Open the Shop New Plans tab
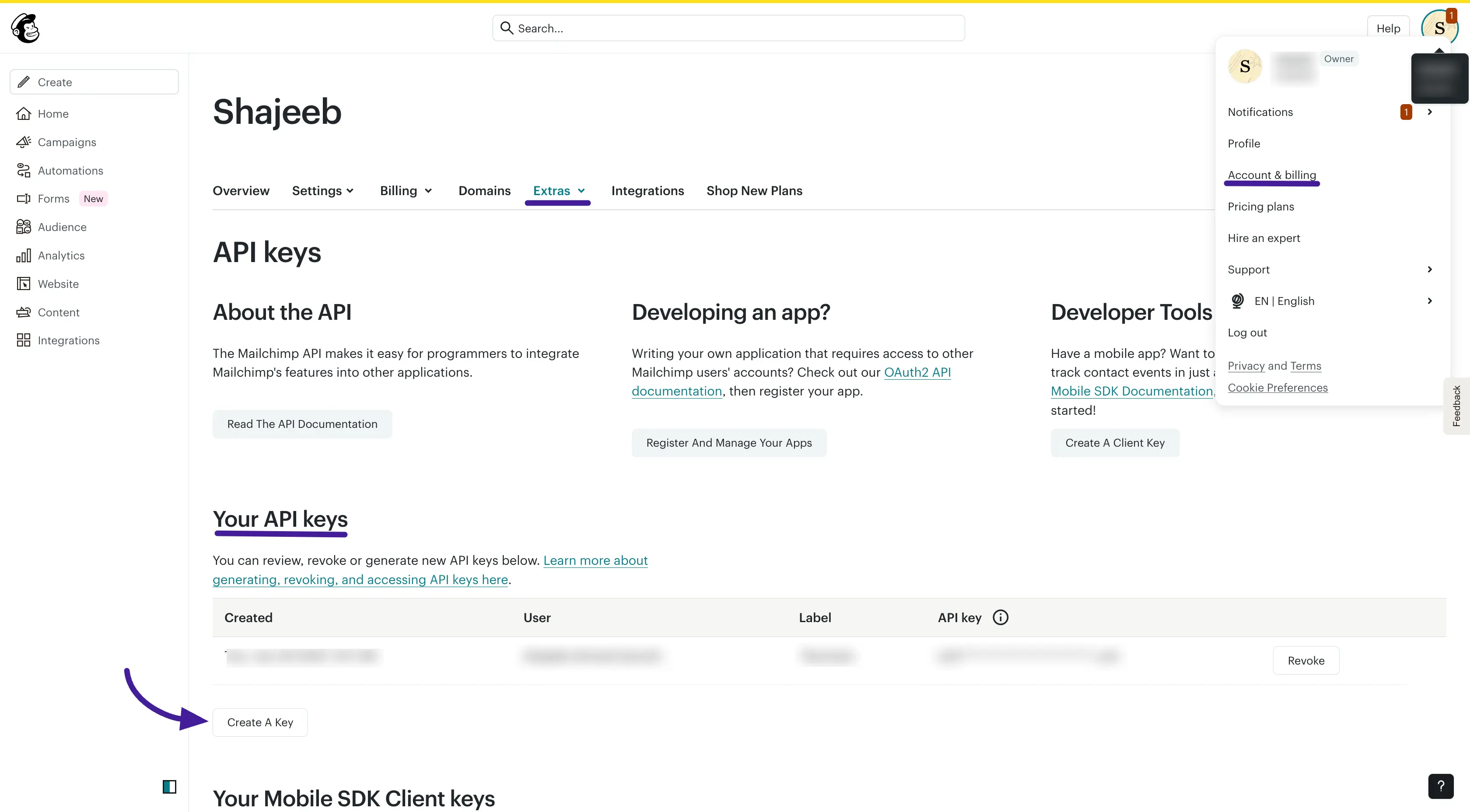The image size is (1470, 812). tap(754, 191)
